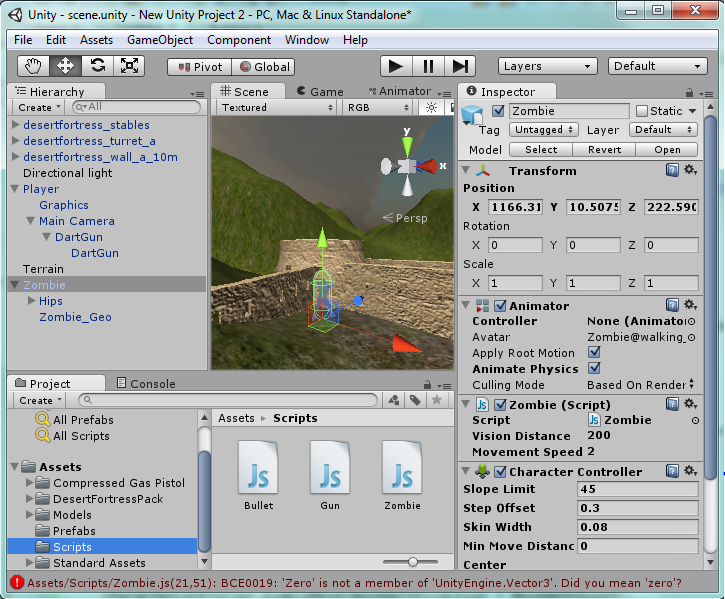The width and height of the screenshot is (725, 599).
Task: Click the red error icon in status bar
Action: 17,582
